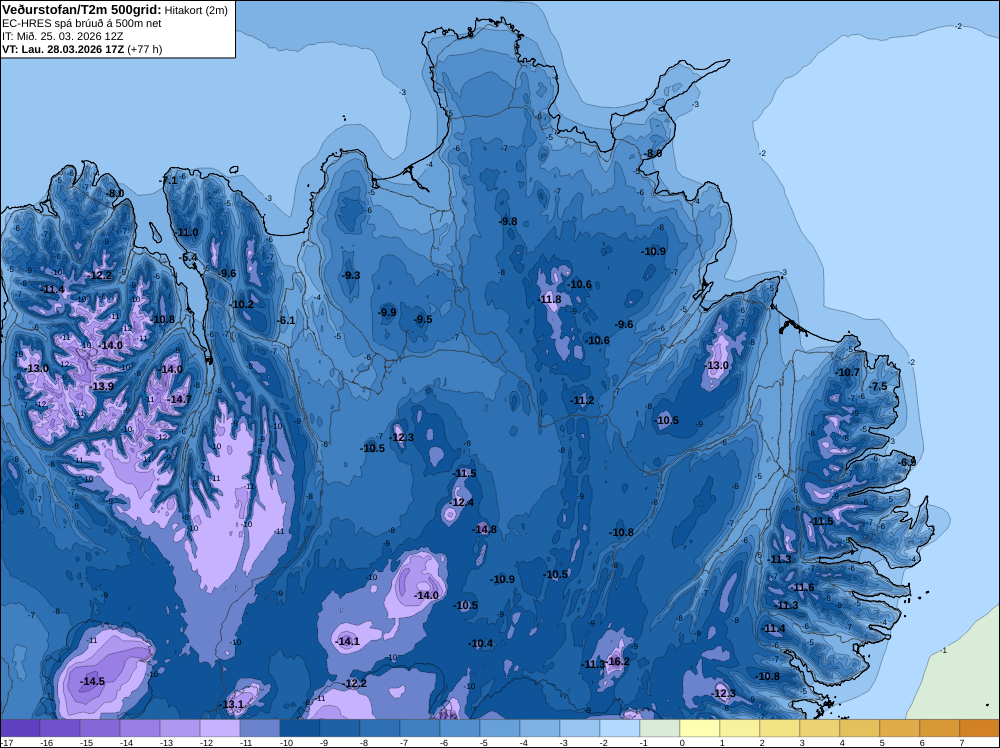This screenshot has height=748, width=1000.
Task: Click the darkest purple -17 legend swatch
Action: pos(20,728)
